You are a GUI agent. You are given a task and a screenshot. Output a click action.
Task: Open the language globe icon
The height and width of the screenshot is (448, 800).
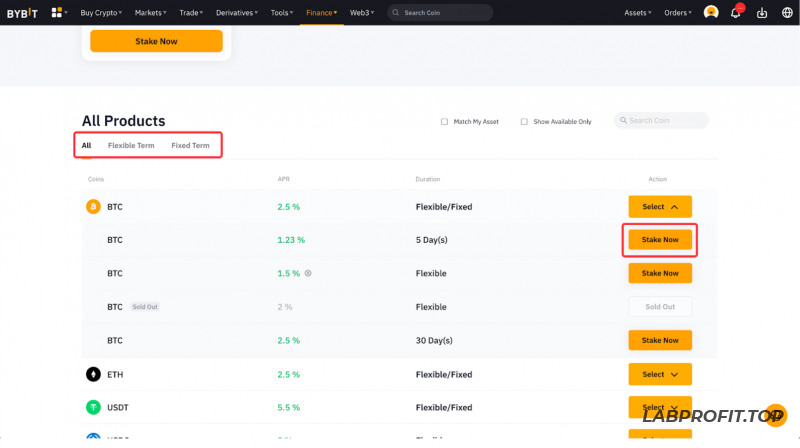click(x=787, y=13)
